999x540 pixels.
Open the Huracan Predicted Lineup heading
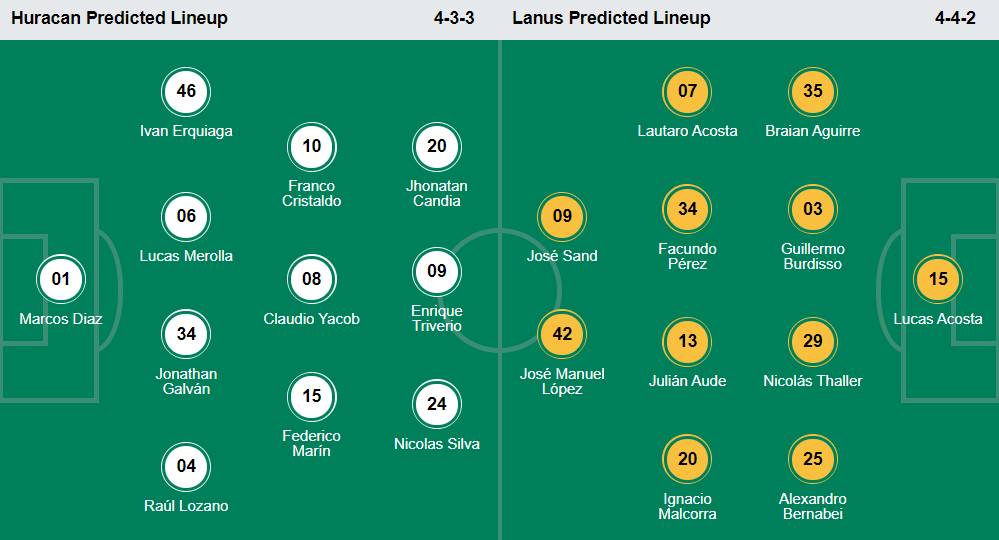[x=119, y=18]
